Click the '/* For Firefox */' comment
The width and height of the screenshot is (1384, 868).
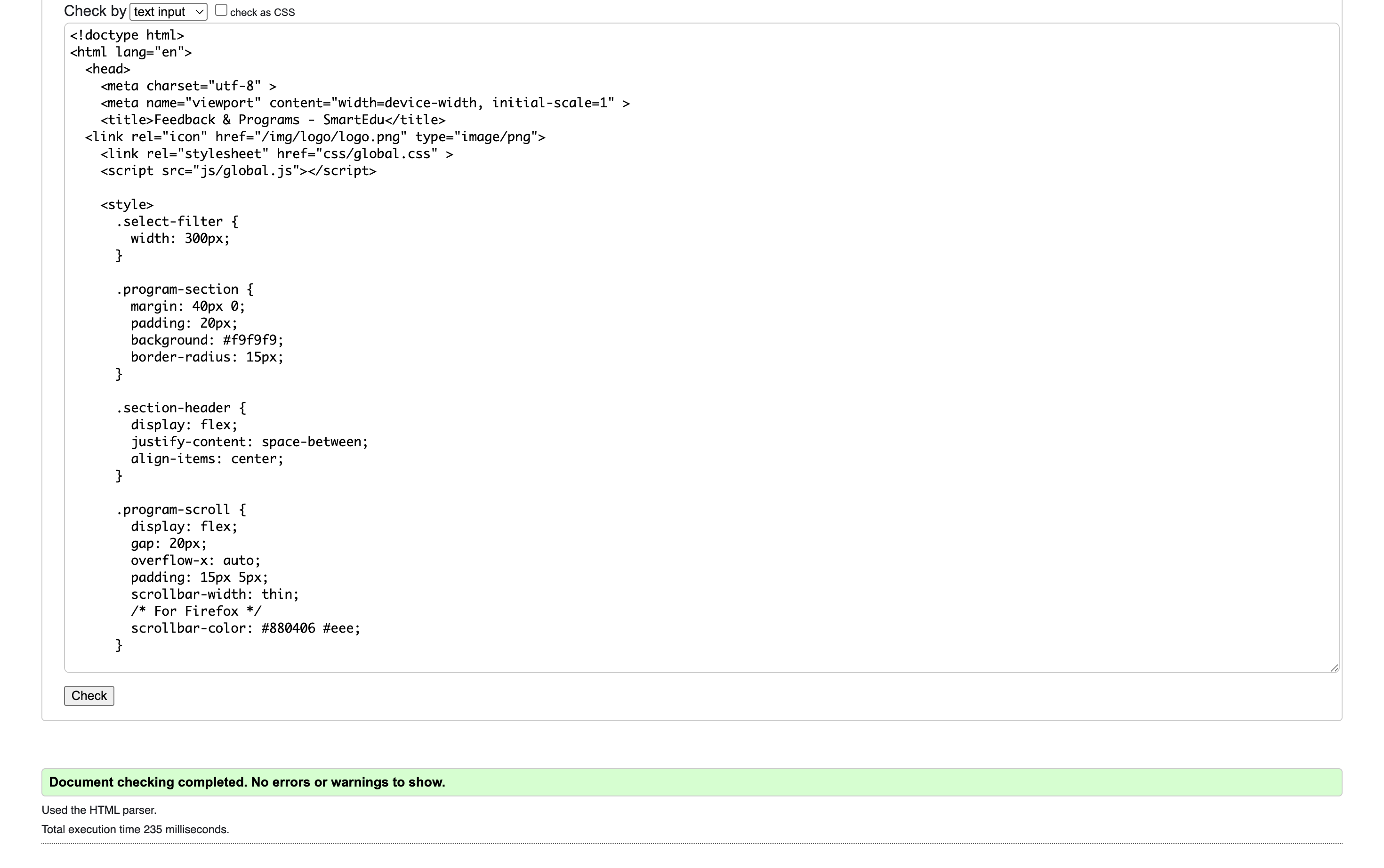click(196, 611)
